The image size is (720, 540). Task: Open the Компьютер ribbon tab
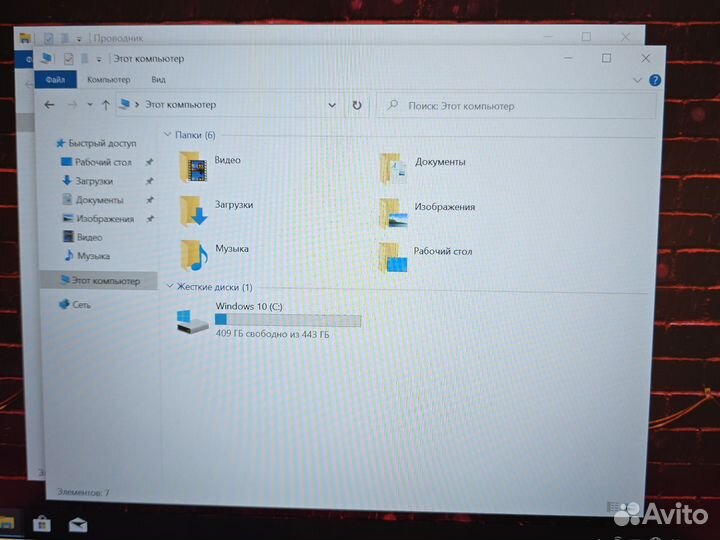click(109, 79)
